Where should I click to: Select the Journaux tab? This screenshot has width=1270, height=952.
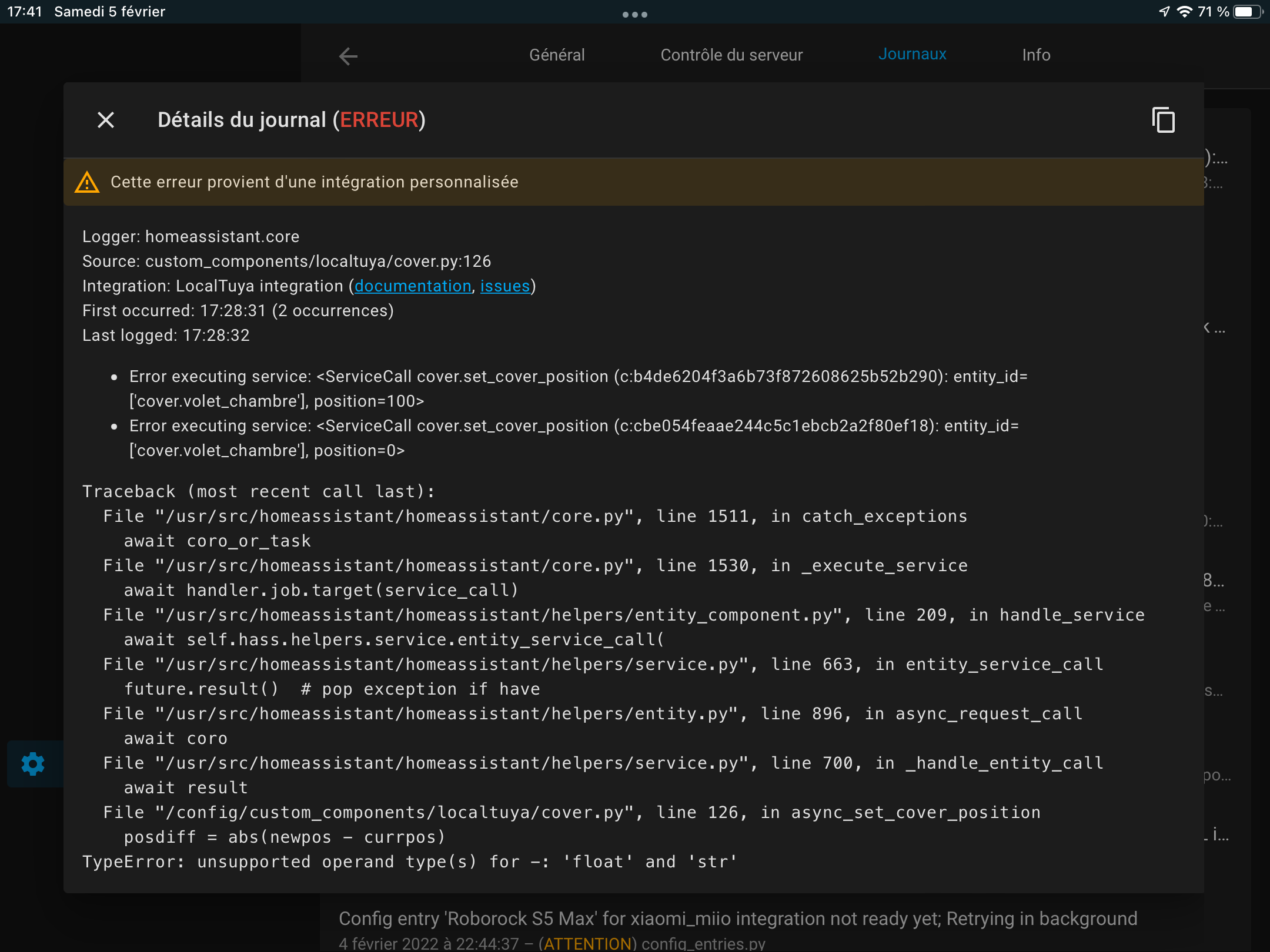click(912, 54)
